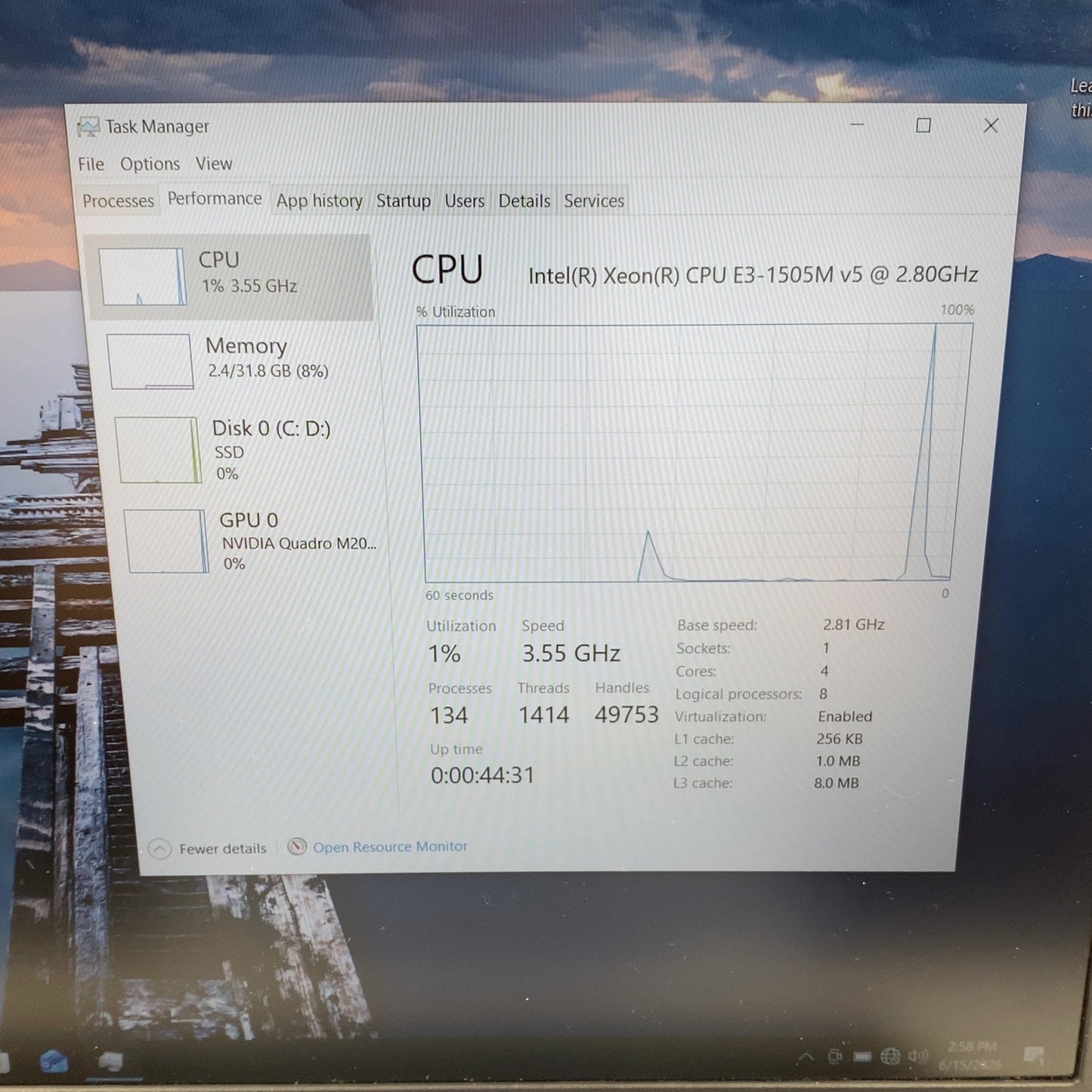The width and height of the screenshot is (1092, 1092).
Task: Click the Handles count 49753
Action: [x=626, y=715]
